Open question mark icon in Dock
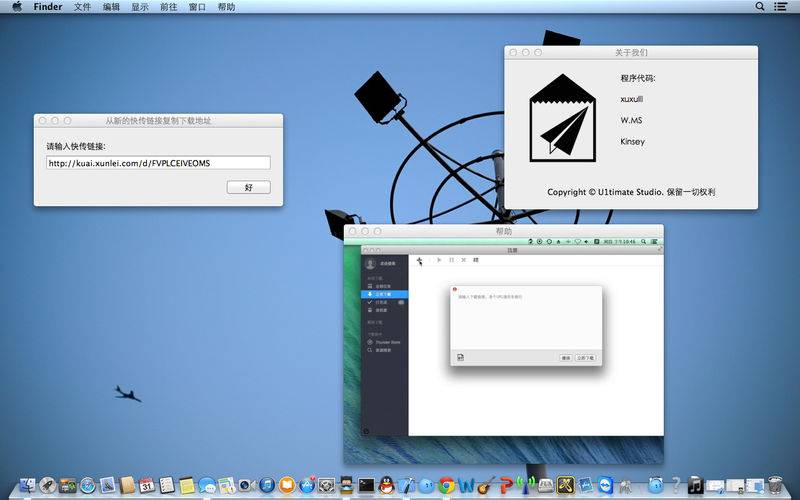This screenshot has width=800, height=500. click(676, 485)
